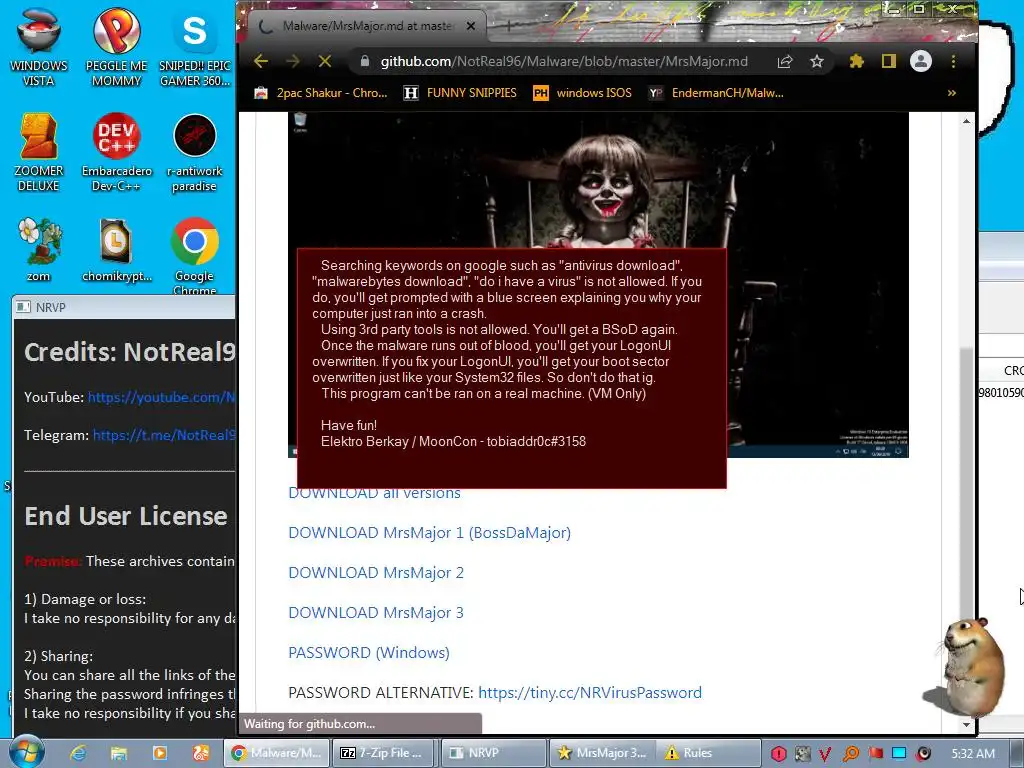The image size is (1024, 768).
Task: Open the Chrome extensions puzzle icon
Action: pyautogui.click(x=857, y=61)
